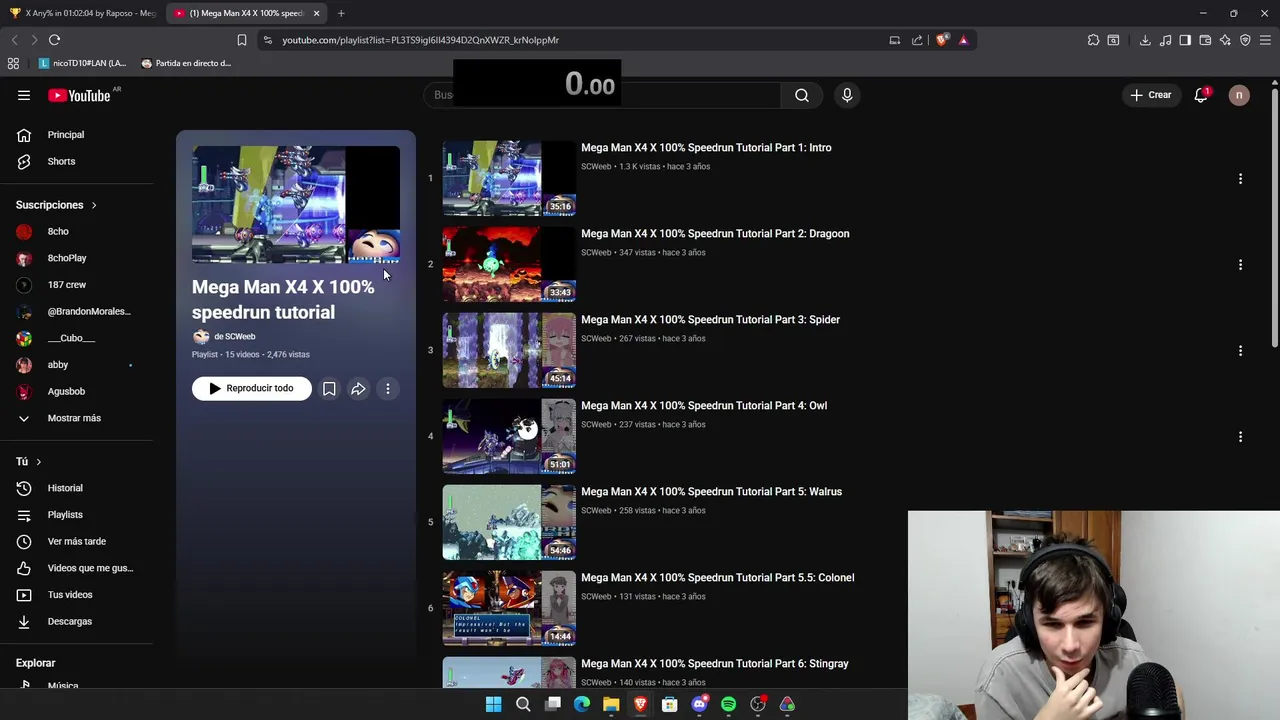Click the Crear button
Screen dimensions: 1280x720
[1151, 95]
